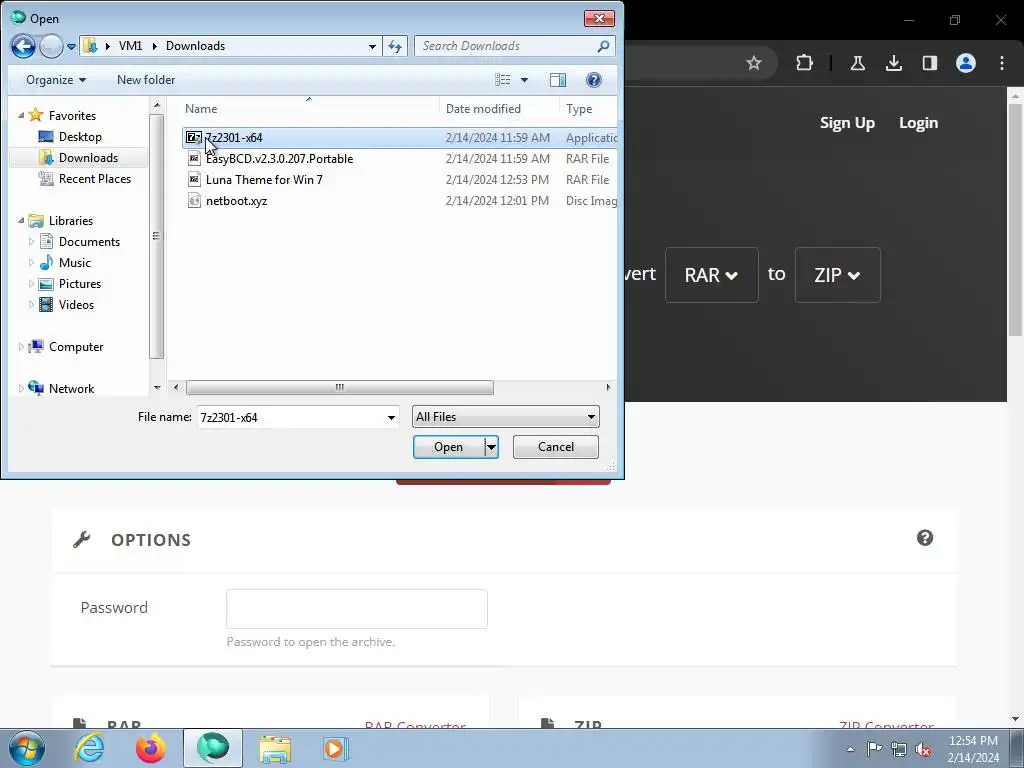Click the horizontal scrollbar in file list
The image size is (1024, 768).
point(340,387)
